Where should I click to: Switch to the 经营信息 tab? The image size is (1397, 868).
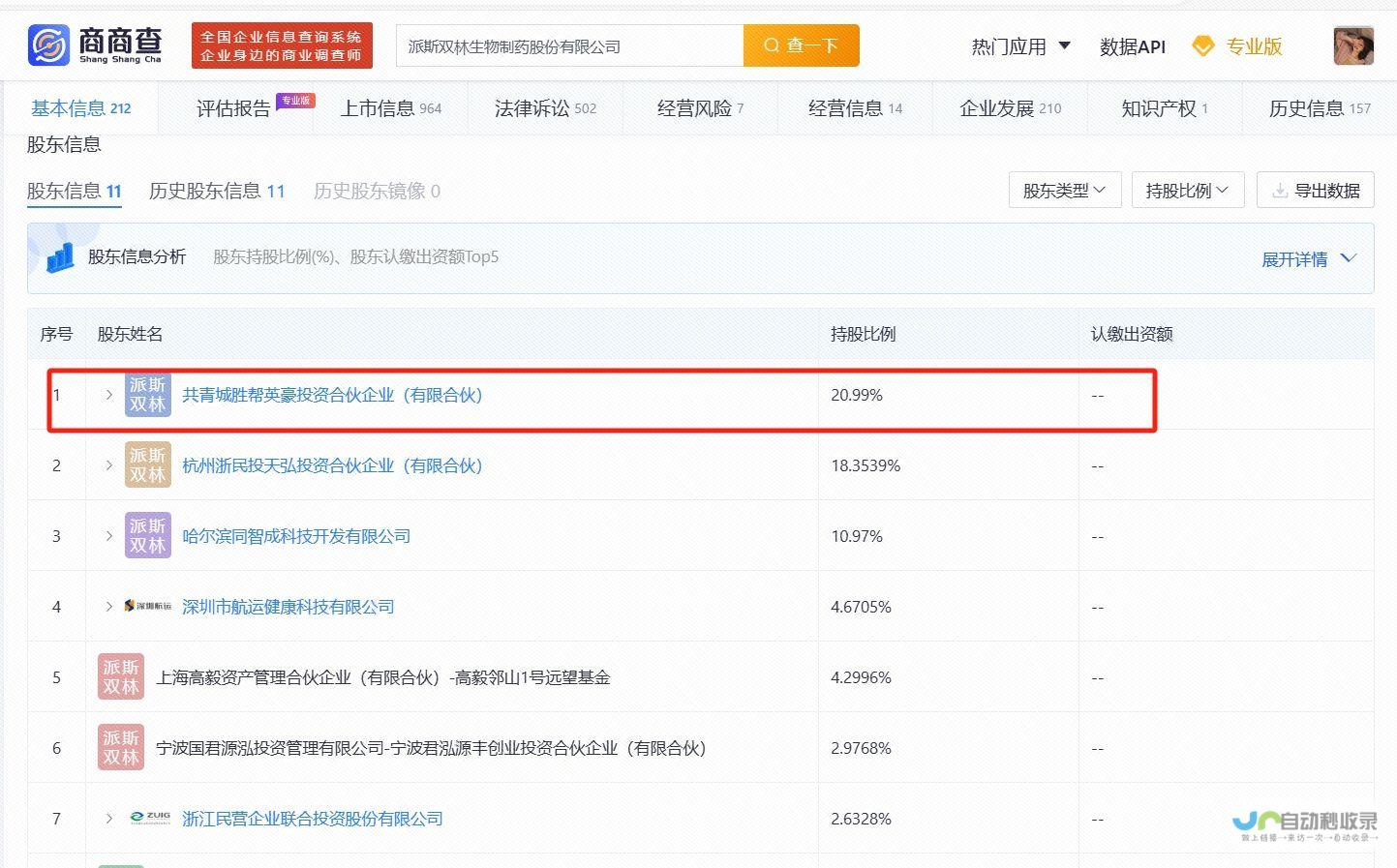[855, 108]
